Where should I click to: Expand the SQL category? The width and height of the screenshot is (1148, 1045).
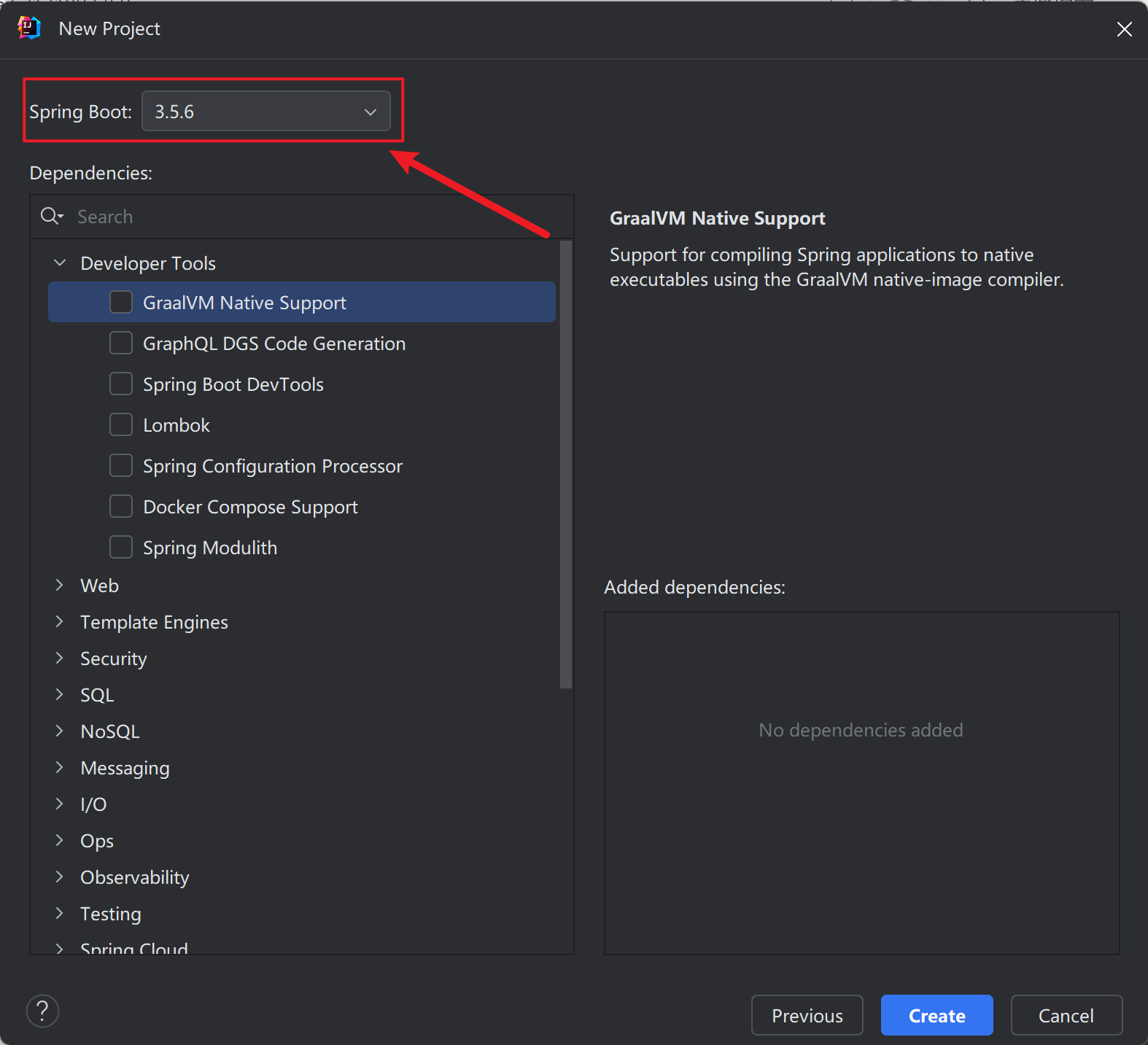click(x=60, y=694)
